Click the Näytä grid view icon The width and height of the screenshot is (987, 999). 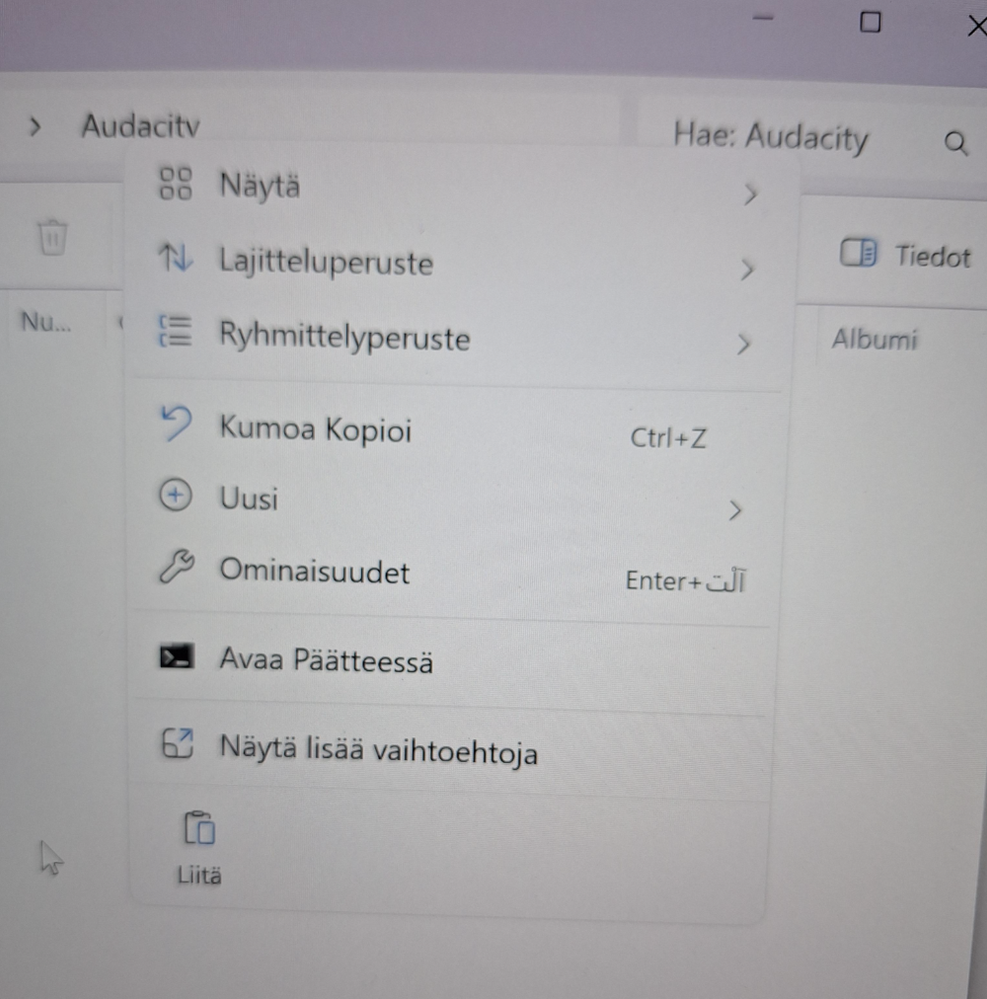[x=175, y=184]
